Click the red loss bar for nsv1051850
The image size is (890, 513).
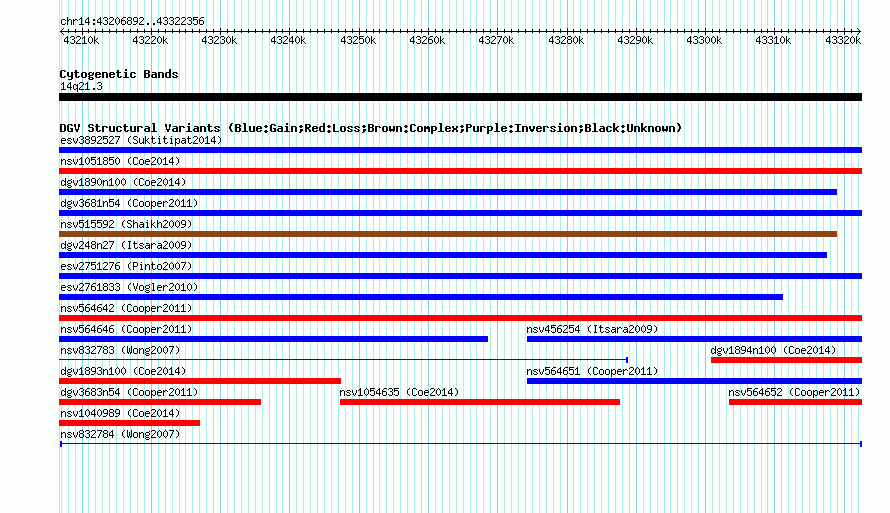(x=460, y=171)
